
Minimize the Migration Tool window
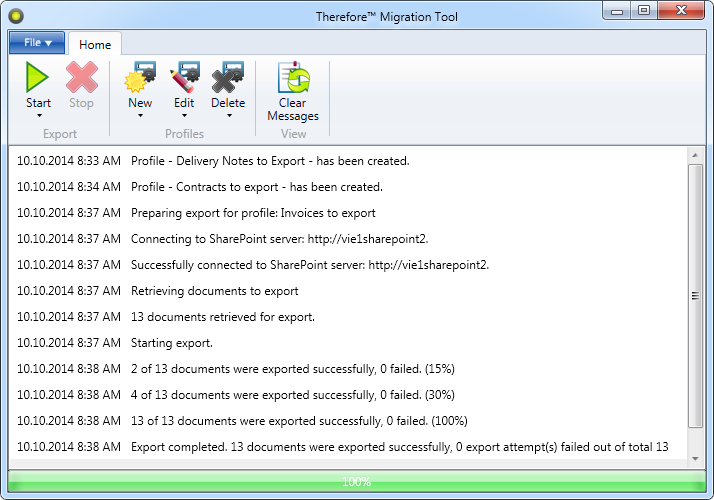point(617,10)
